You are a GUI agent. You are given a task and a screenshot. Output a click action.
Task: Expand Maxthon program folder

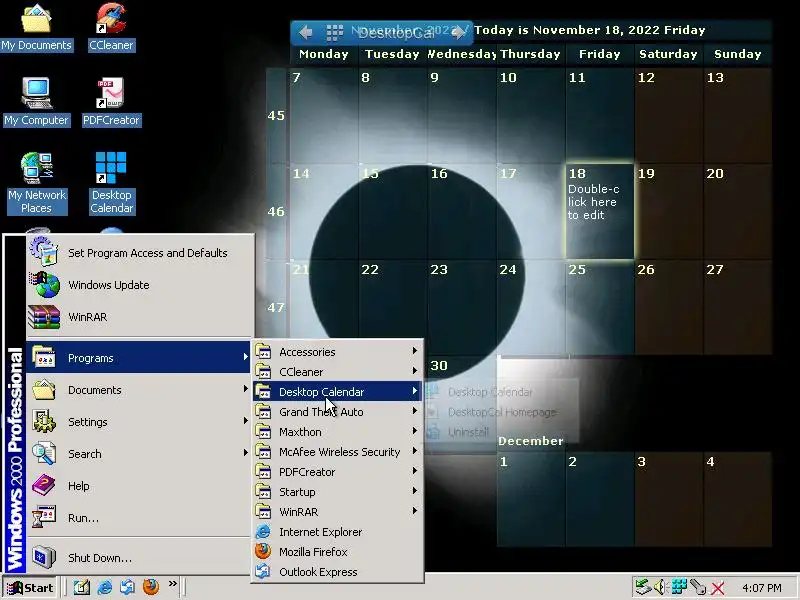point(338,432)
